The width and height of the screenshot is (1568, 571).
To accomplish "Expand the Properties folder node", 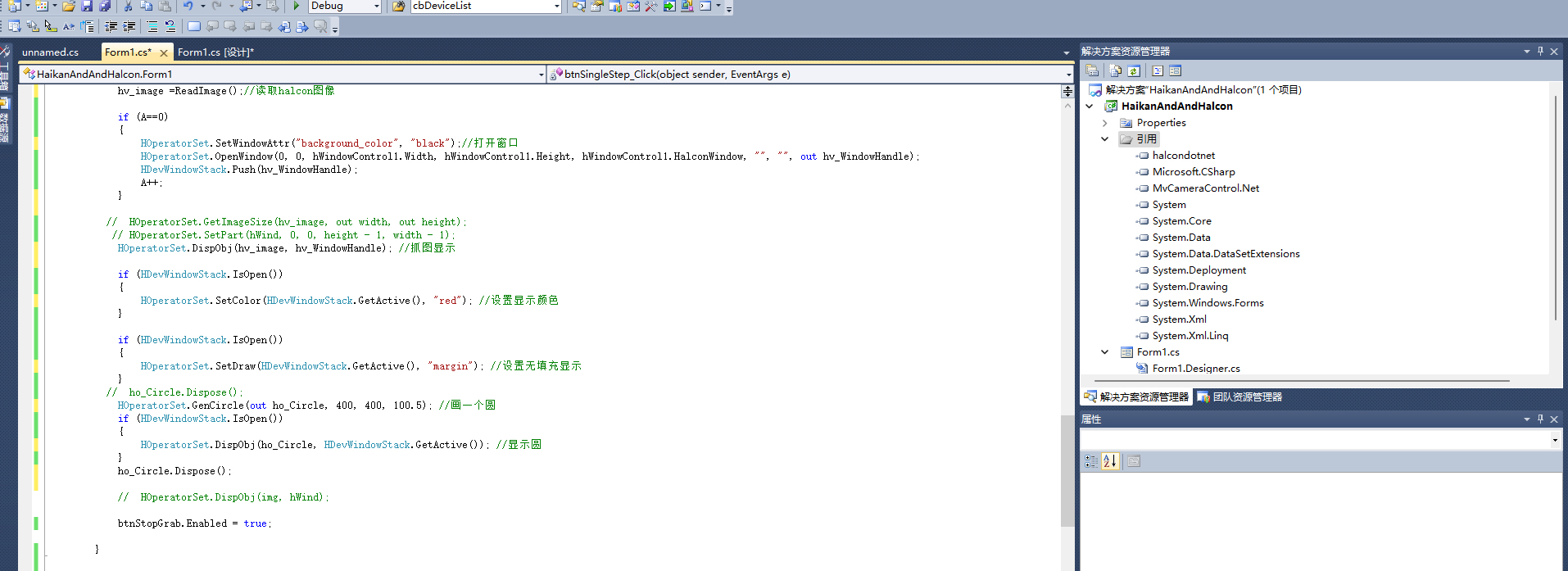I will 1104,122.
